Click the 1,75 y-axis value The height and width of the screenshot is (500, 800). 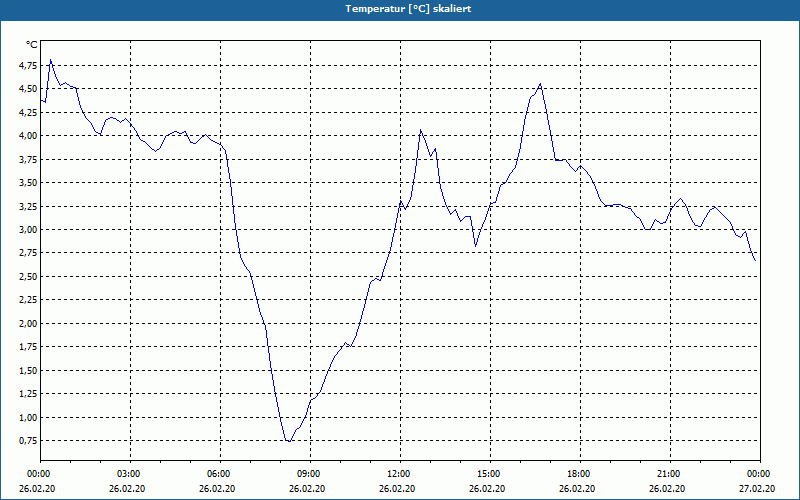coord(29,347)
